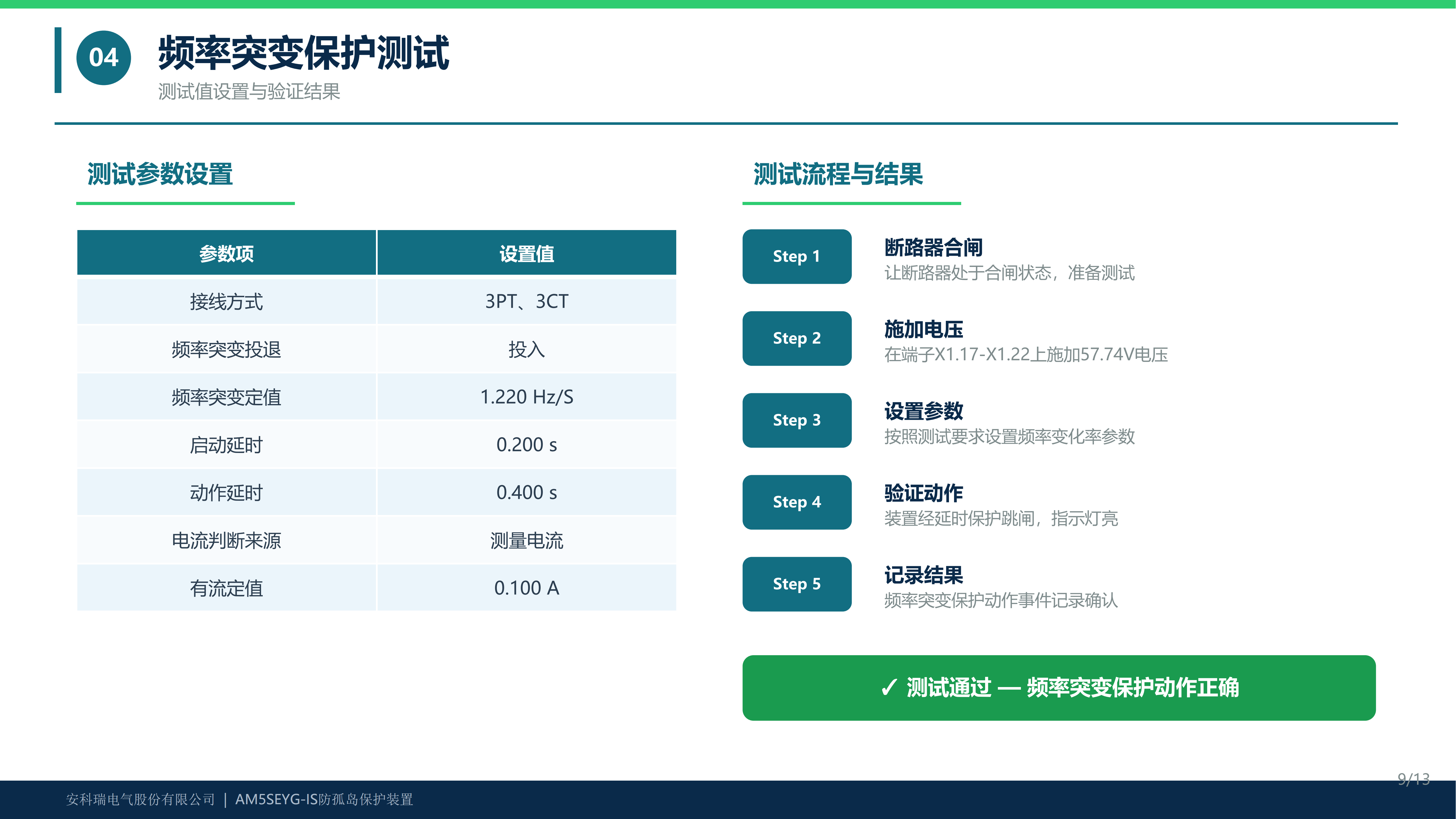Click the Step 2 button
Screen dimensions: 1456x819
(796, 338)
